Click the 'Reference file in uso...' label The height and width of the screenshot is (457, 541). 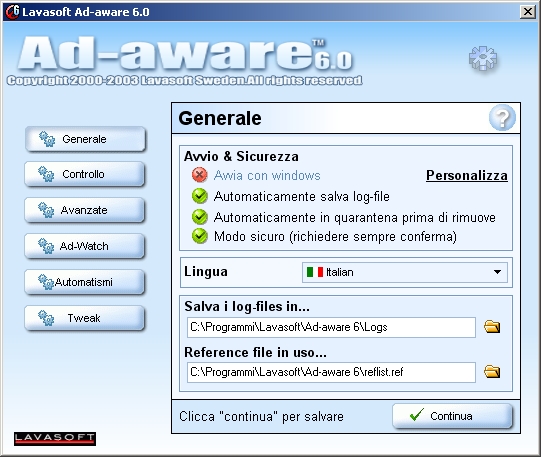point(255,352)
